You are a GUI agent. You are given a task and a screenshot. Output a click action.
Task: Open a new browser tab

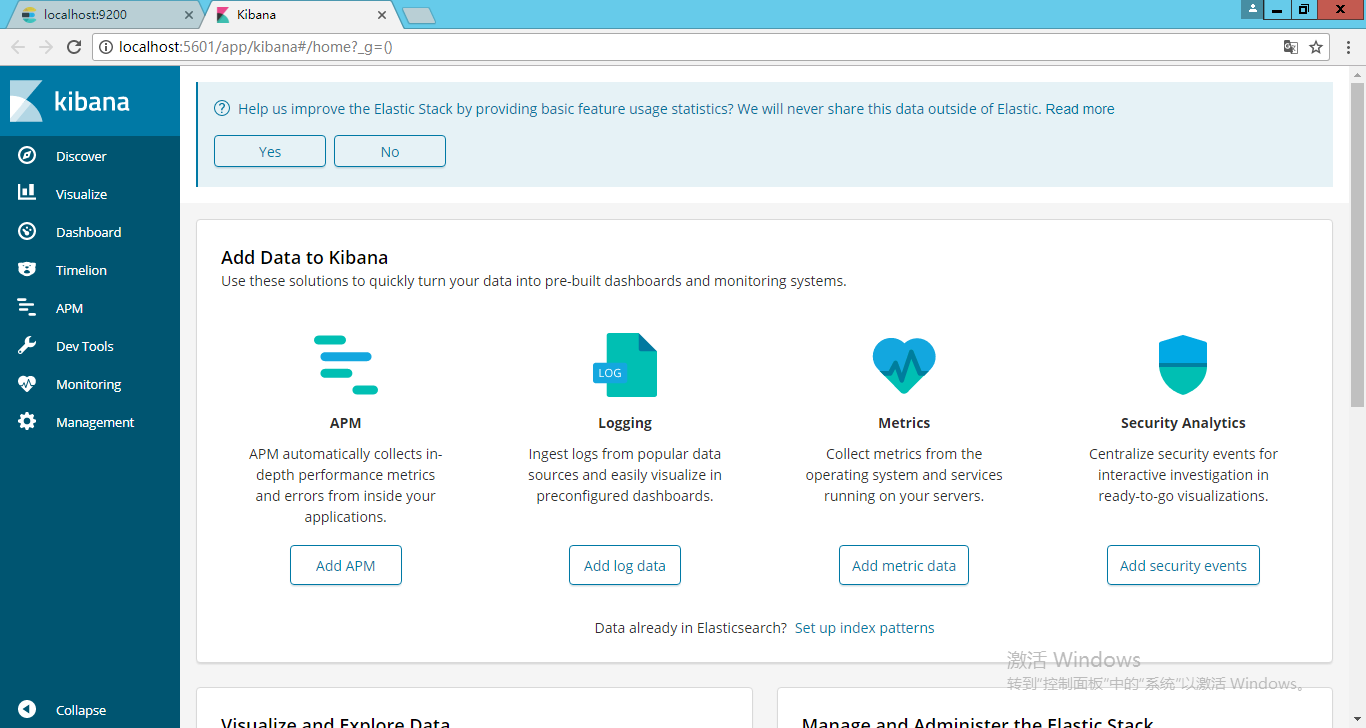tap(418, 15)
